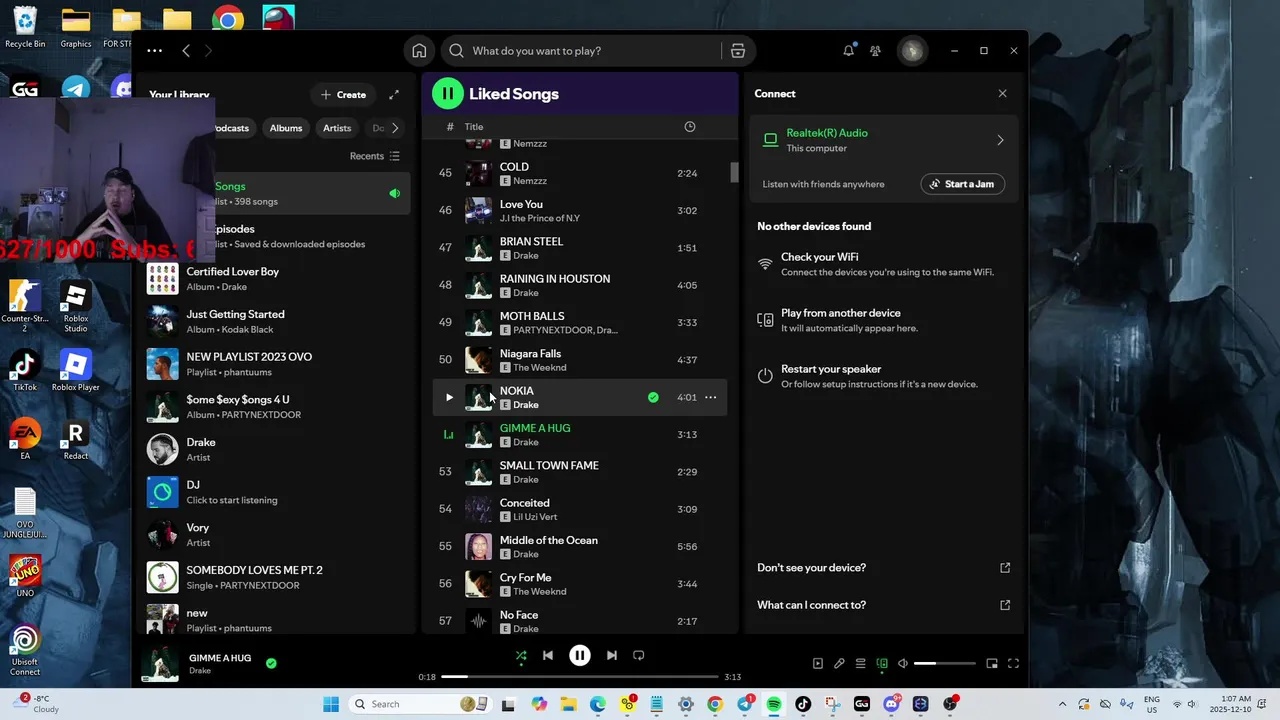
Task: Open Spotify three-dots main menu
Action: (154, 51)
